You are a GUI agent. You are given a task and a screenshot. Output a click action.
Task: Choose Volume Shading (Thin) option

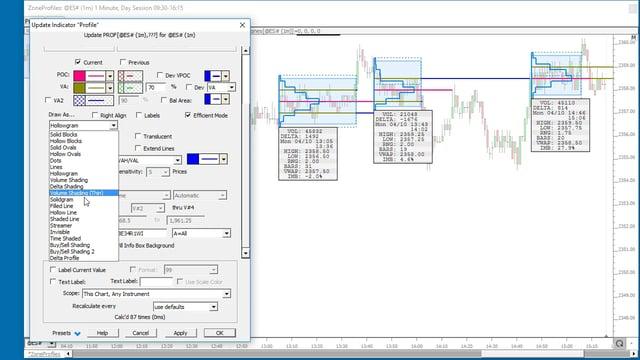click(84, 193)
